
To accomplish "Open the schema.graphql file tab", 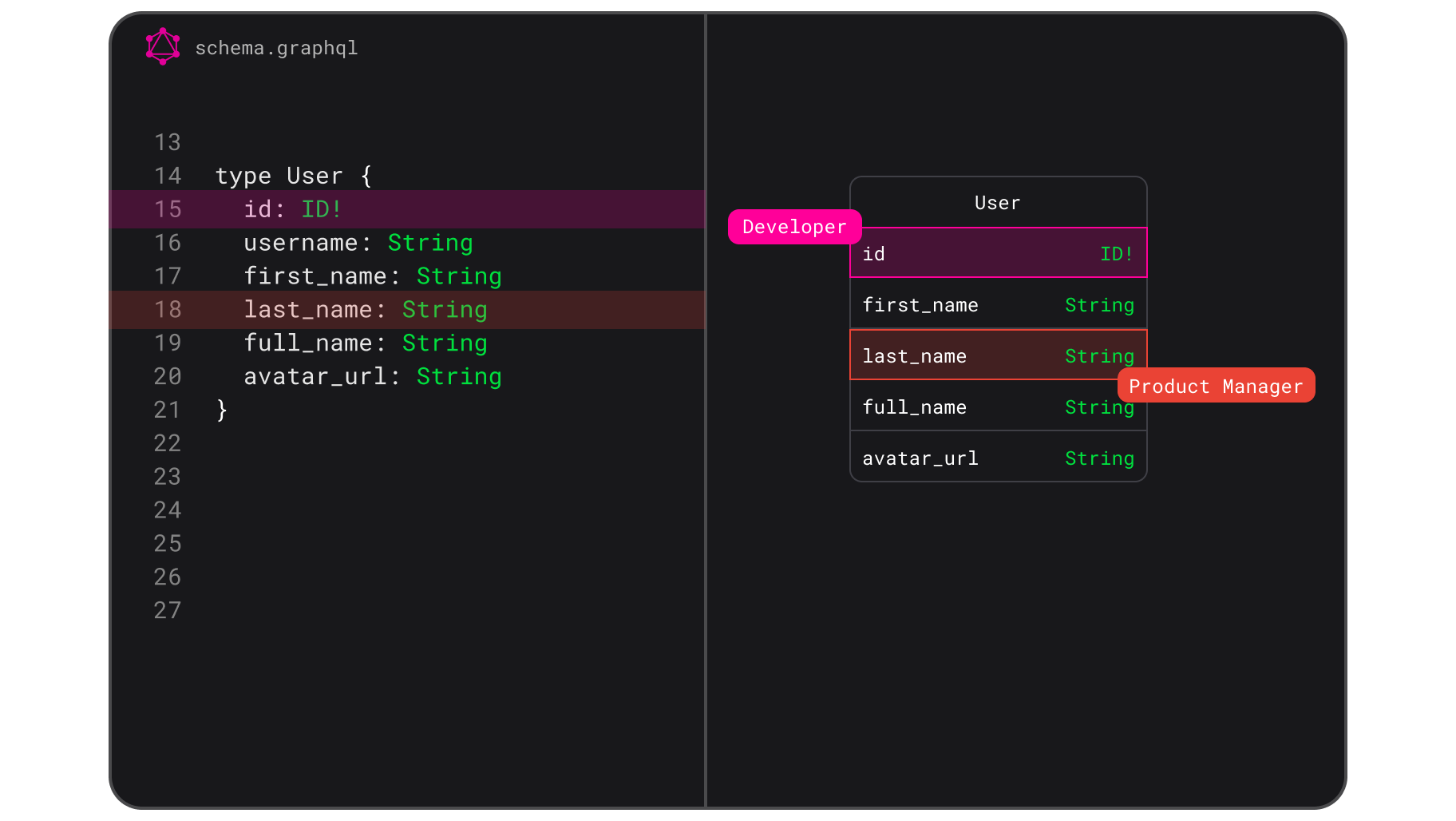I will [276, 48].
